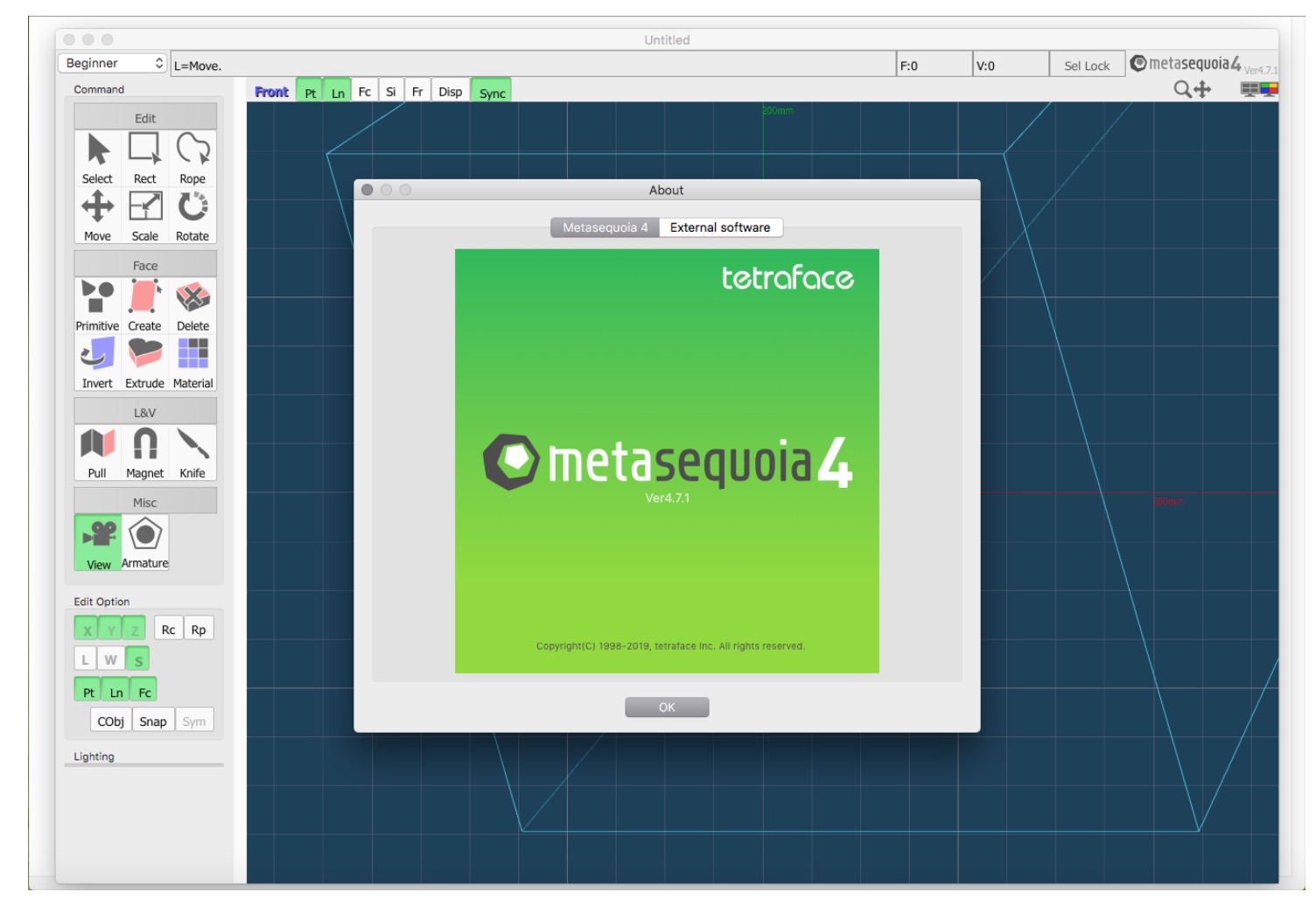1316x906 pixels.
Task: Collapse the Face command section
Action: (x=145, y=265)
